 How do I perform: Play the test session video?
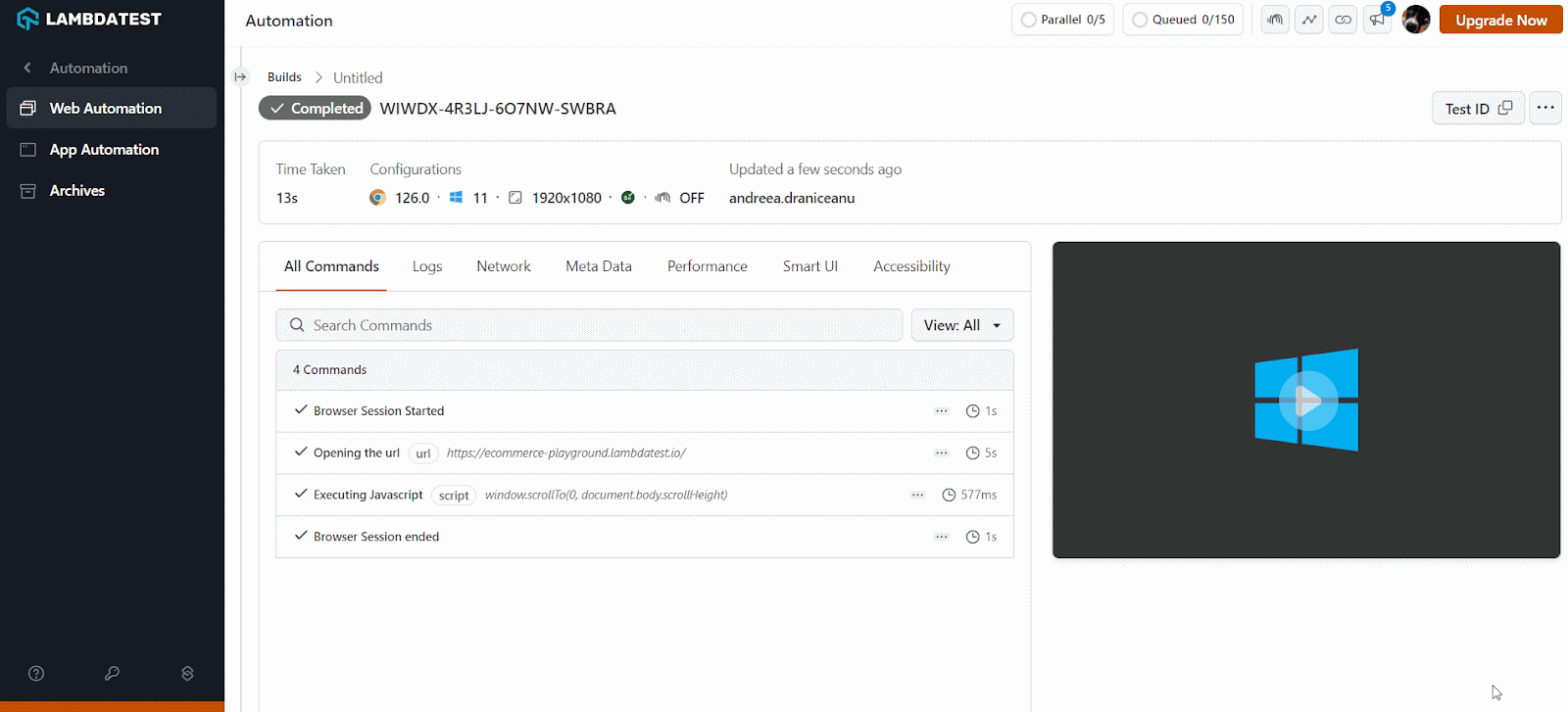tap(1308, 400)
